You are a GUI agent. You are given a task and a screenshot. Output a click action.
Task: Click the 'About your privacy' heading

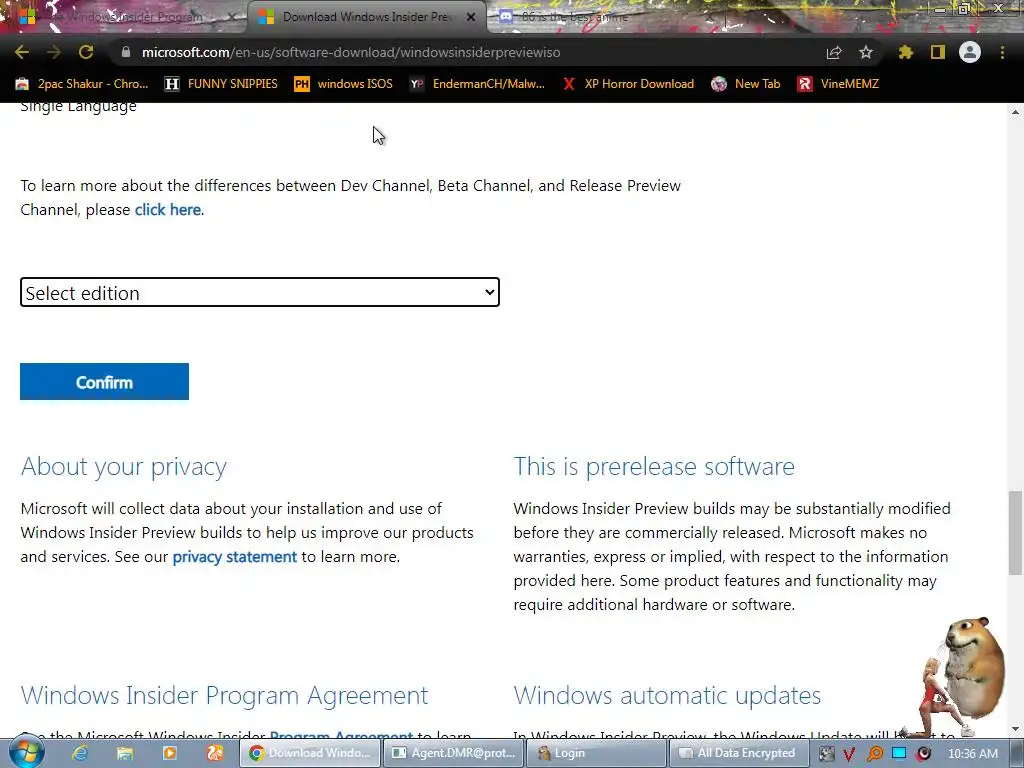[x=123, y=466]
